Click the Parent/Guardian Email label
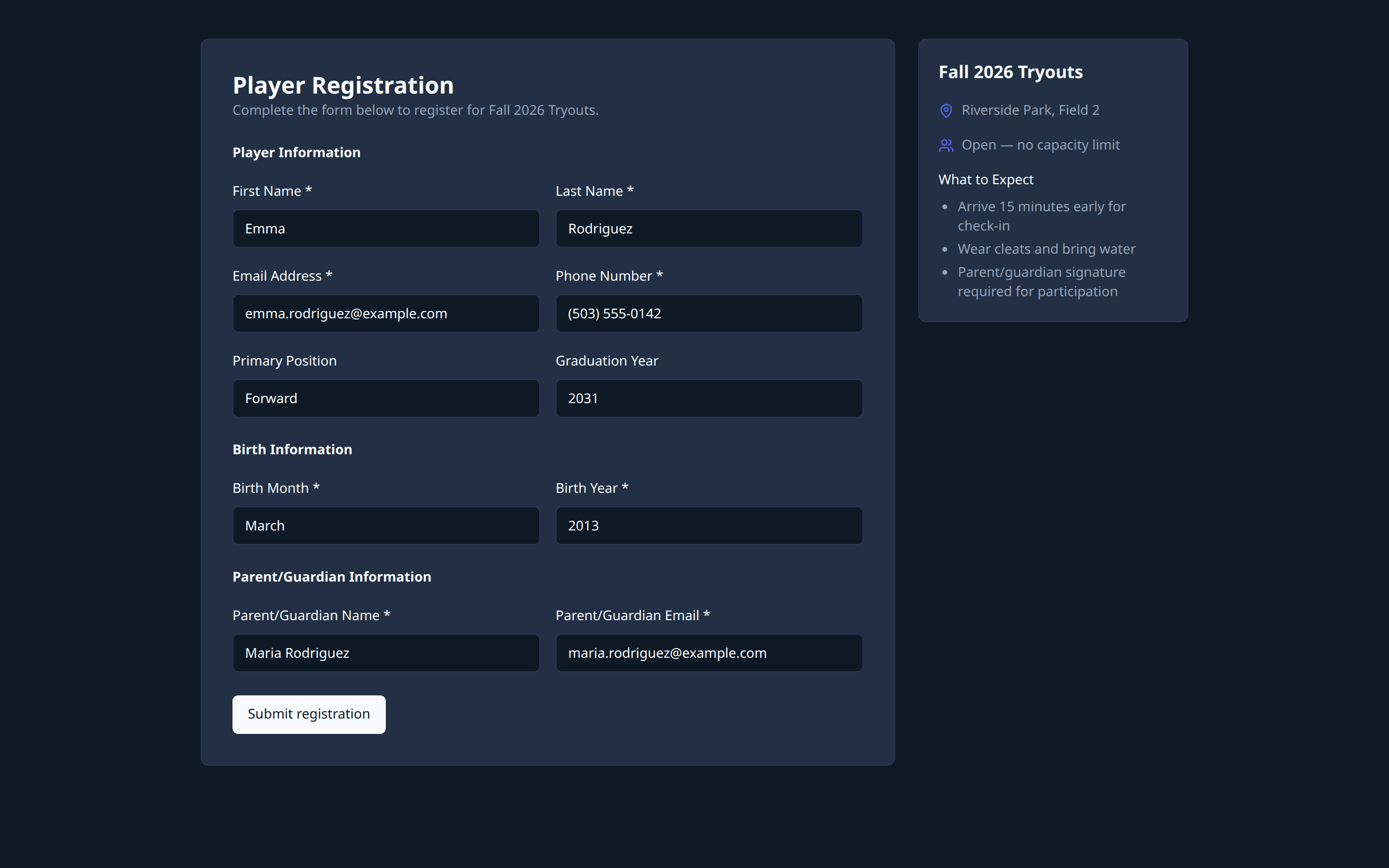 pos(632,615)
